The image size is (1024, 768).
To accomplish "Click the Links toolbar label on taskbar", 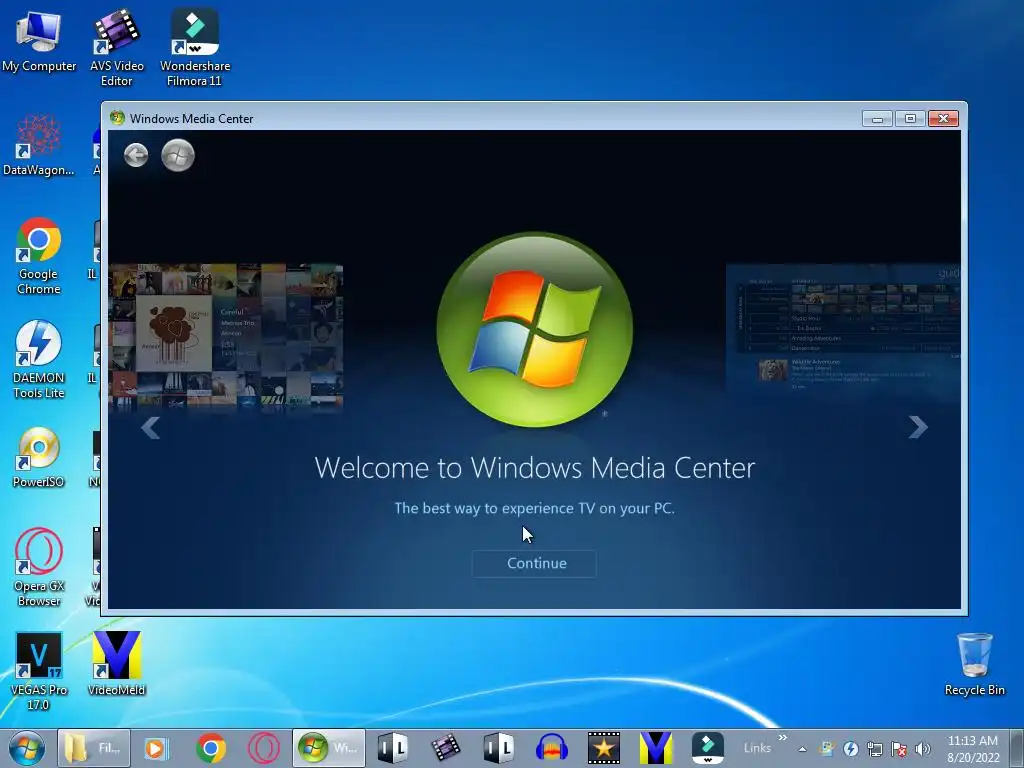I will click(757, 748).
